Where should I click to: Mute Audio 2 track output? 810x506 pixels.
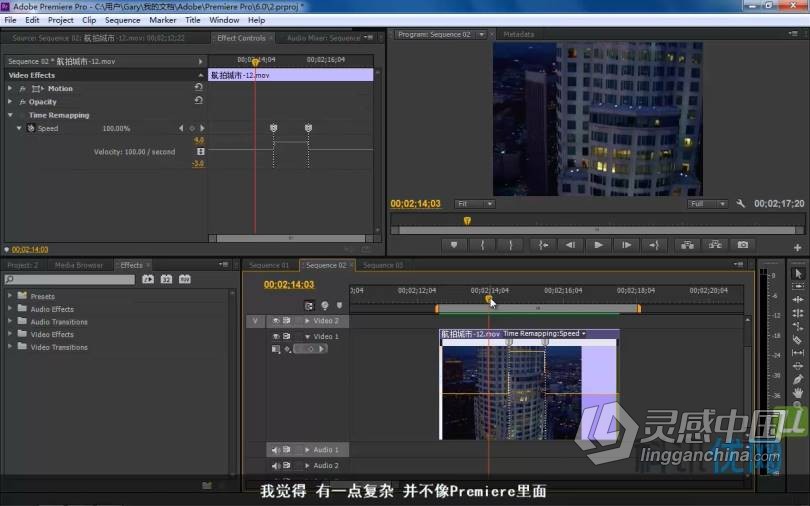276,465
